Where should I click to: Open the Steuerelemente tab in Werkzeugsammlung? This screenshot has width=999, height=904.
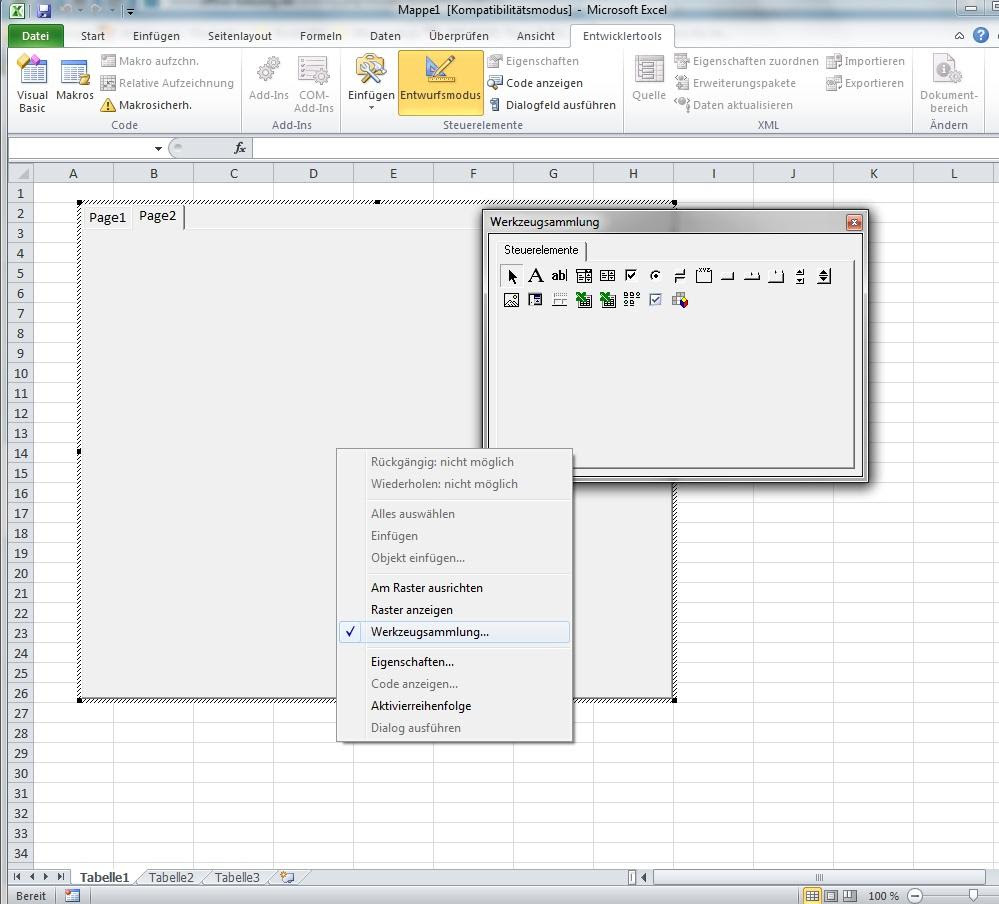[541, 250]
